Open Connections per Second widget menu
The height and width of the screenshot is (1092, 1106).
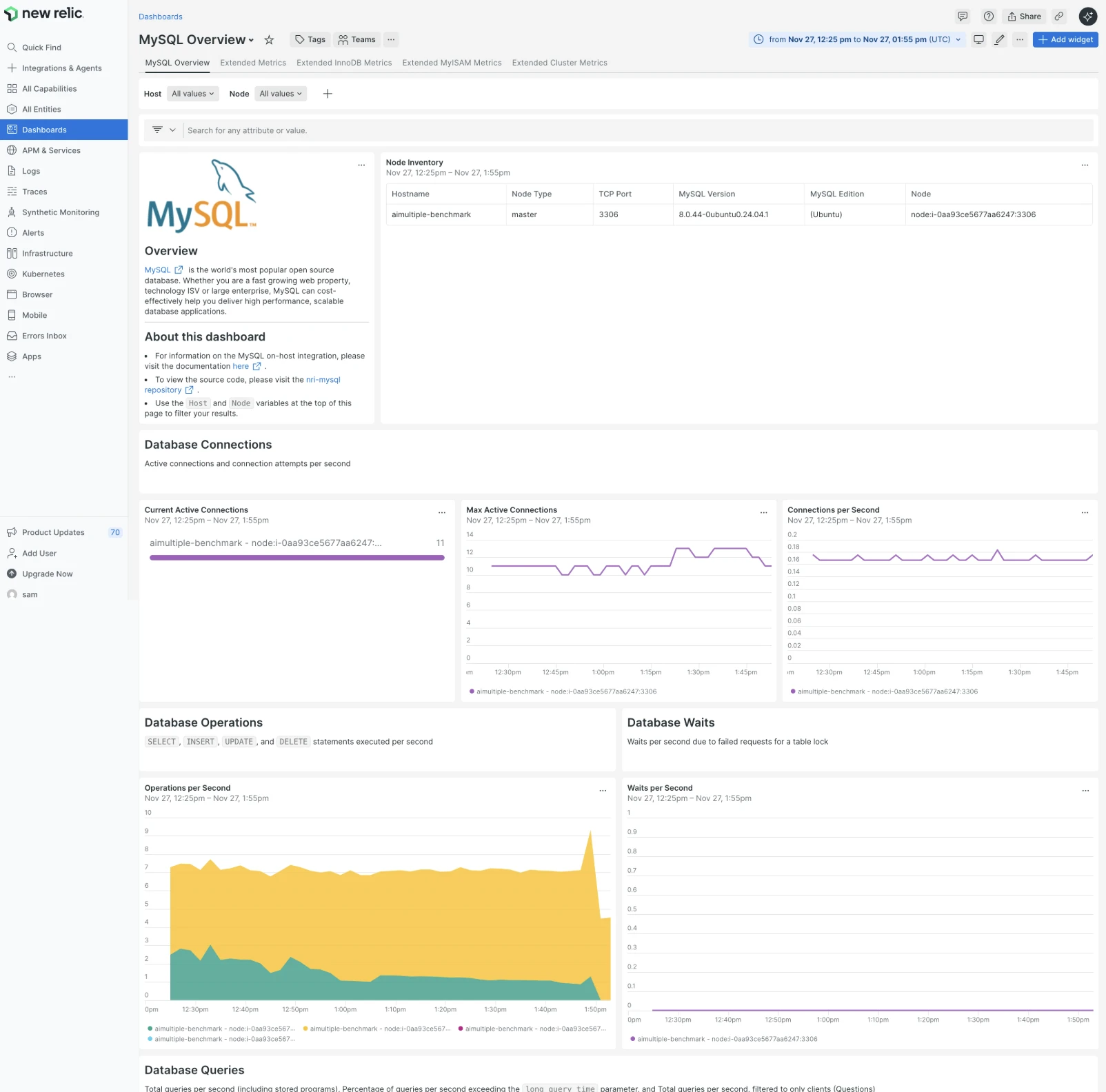pyautogui.click(x=1085, y=513)
